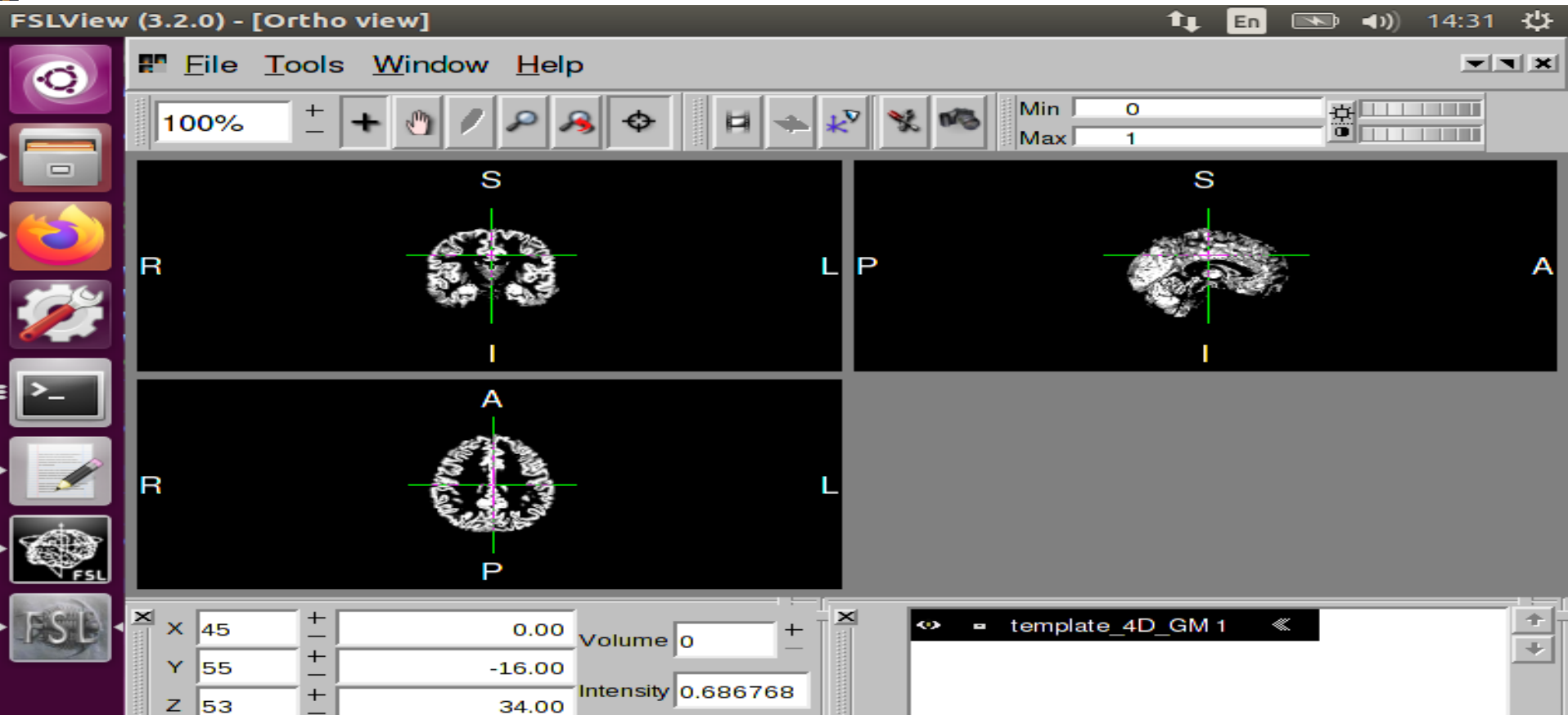Open the power cog session menu
1568x715 pixels.
(x=1537, y=20)
